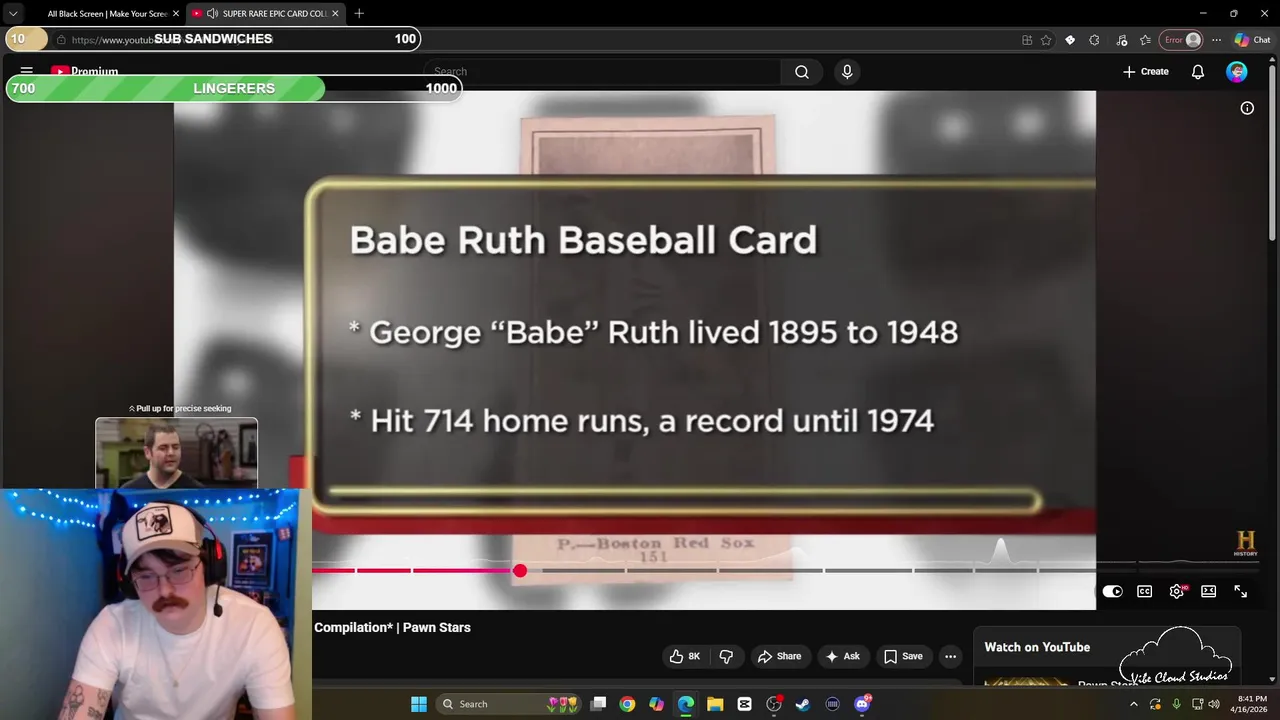Open YouTube notifications bell

(1198, 72)
